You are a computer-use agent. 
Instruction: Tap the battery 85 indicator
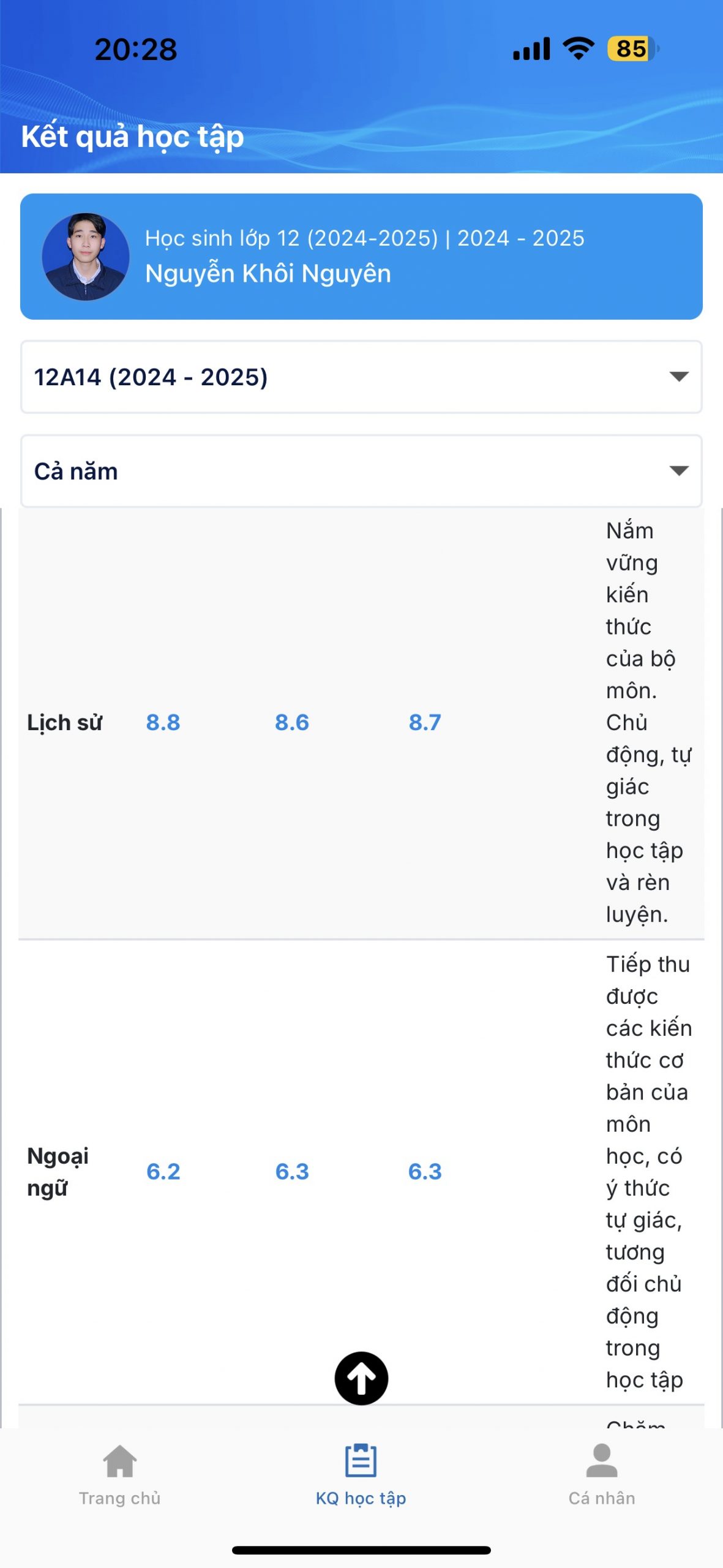coord(633,49)
